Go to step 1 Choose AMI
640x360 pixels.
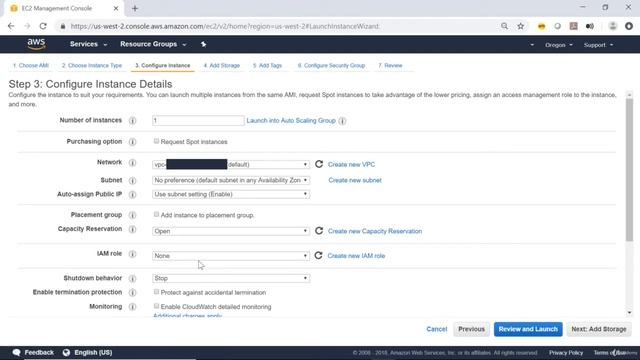coord(31,65)
